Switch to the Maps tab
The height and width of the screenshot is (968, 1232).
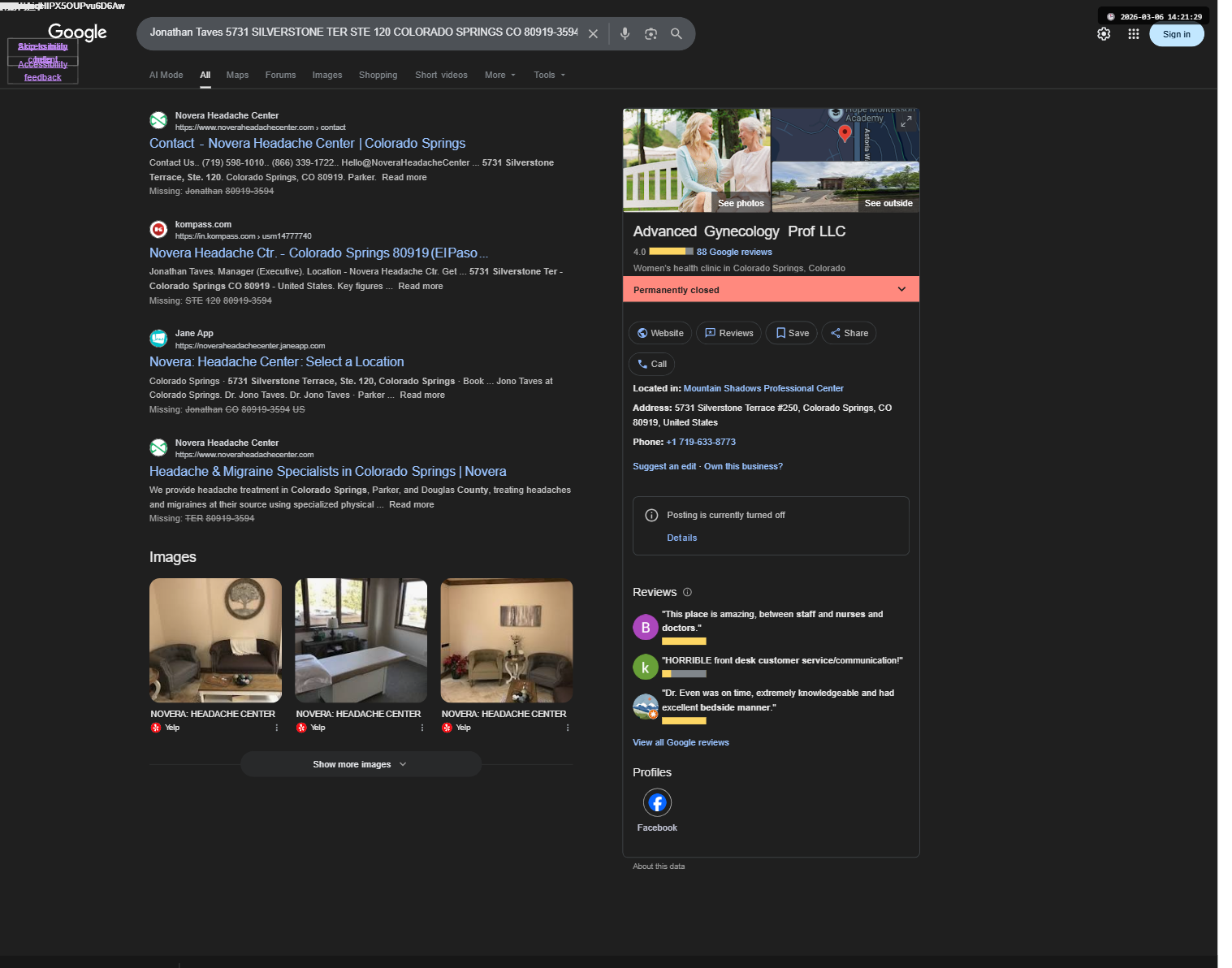[237, 75]
